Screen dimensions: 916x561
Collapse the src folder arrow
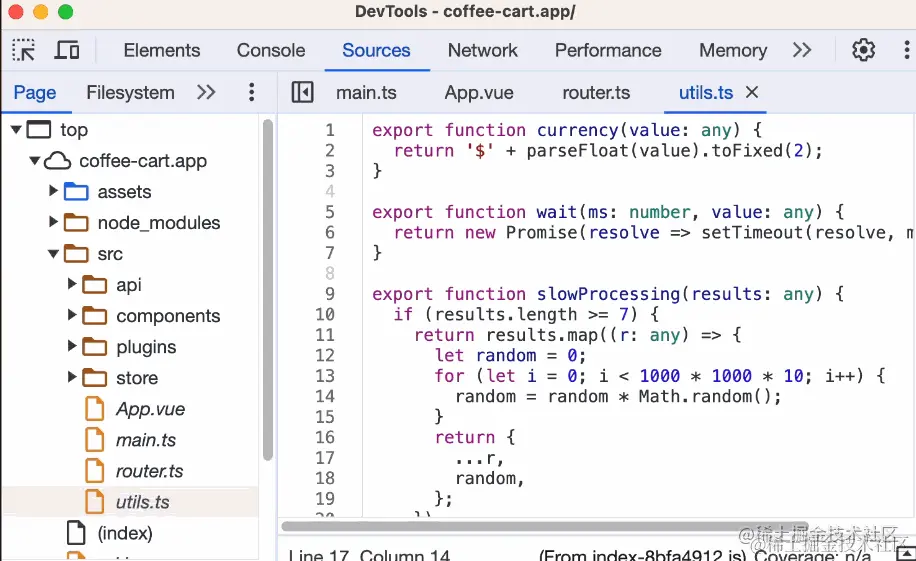(x=53, y=253)
